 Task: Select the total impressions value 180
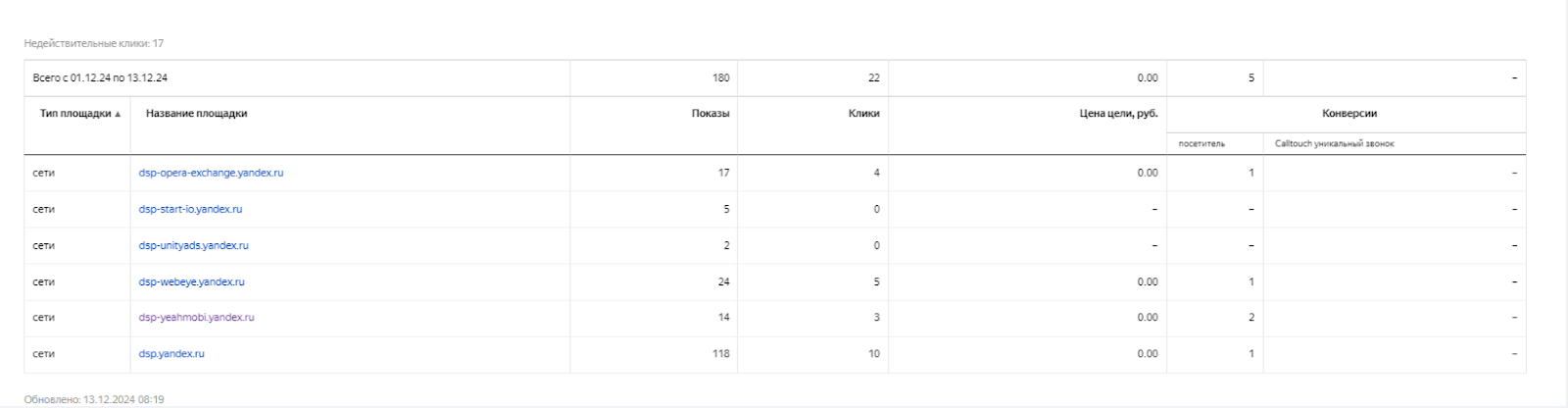tap(720, 77)
